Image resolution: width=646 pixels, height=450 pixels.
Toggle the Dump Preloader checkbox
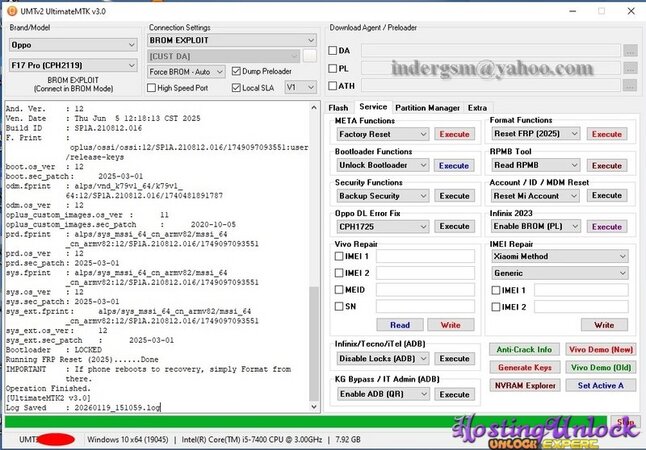pyautogui.click(x=236, y=71)
